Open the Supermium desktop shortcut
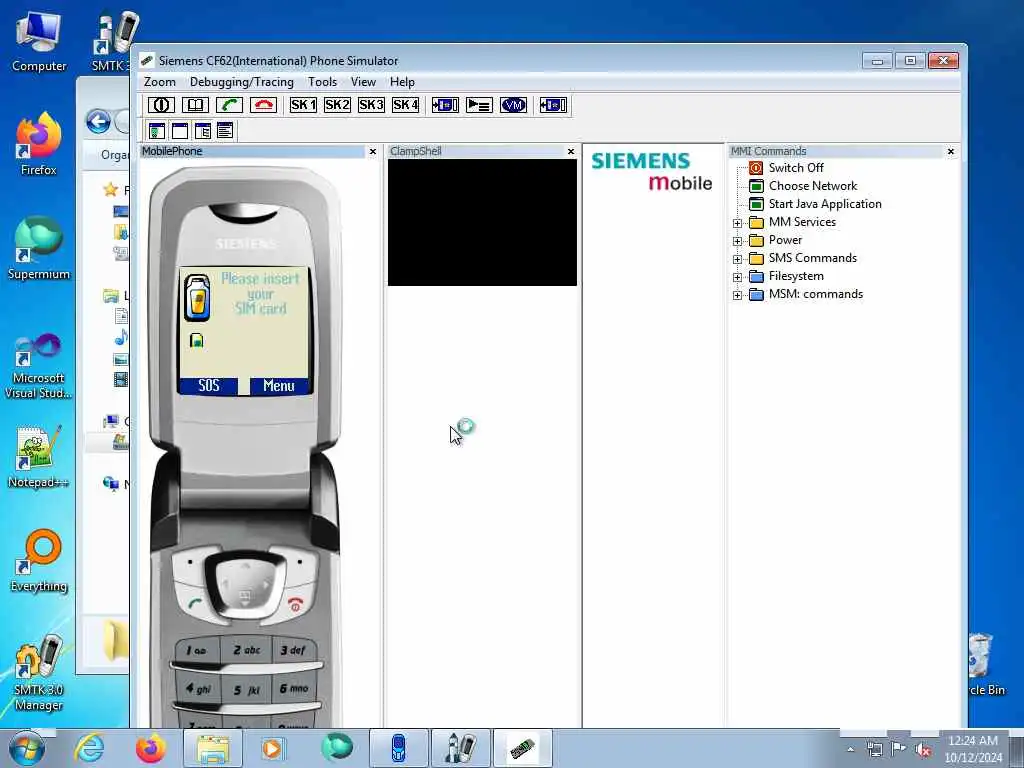The width and height of the screenshot is (1024, 768). [x=39, y=248]
